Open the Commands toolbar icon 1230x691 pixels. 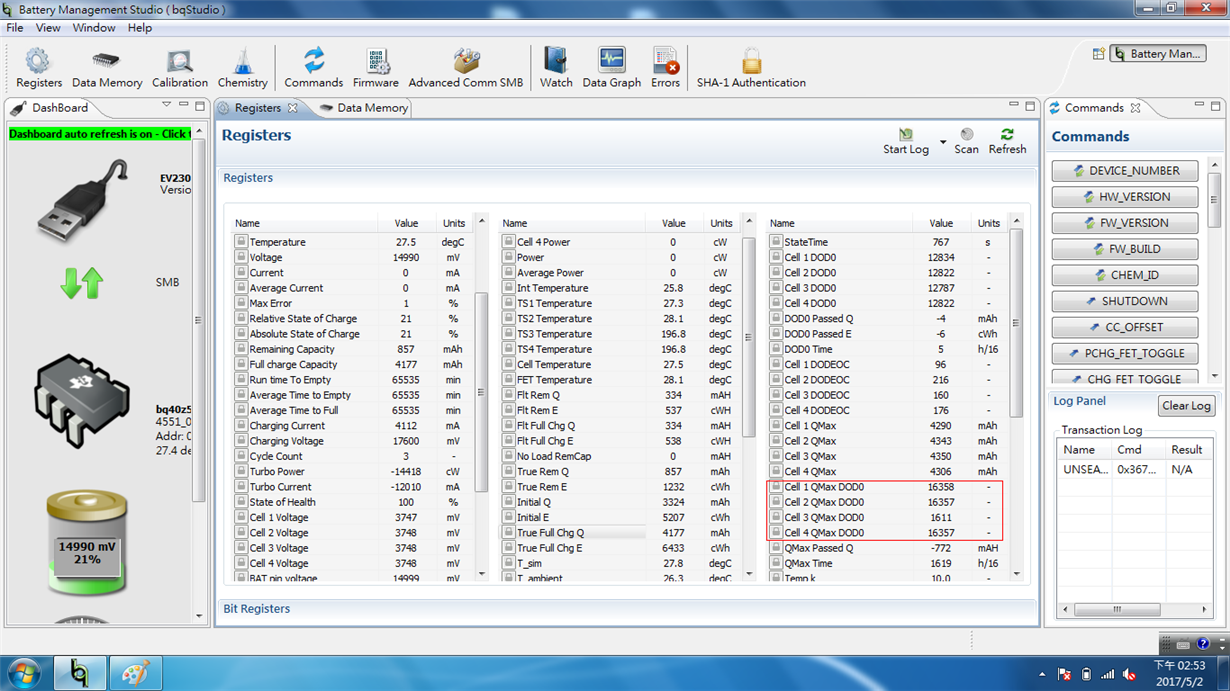(x=313, y=68)
